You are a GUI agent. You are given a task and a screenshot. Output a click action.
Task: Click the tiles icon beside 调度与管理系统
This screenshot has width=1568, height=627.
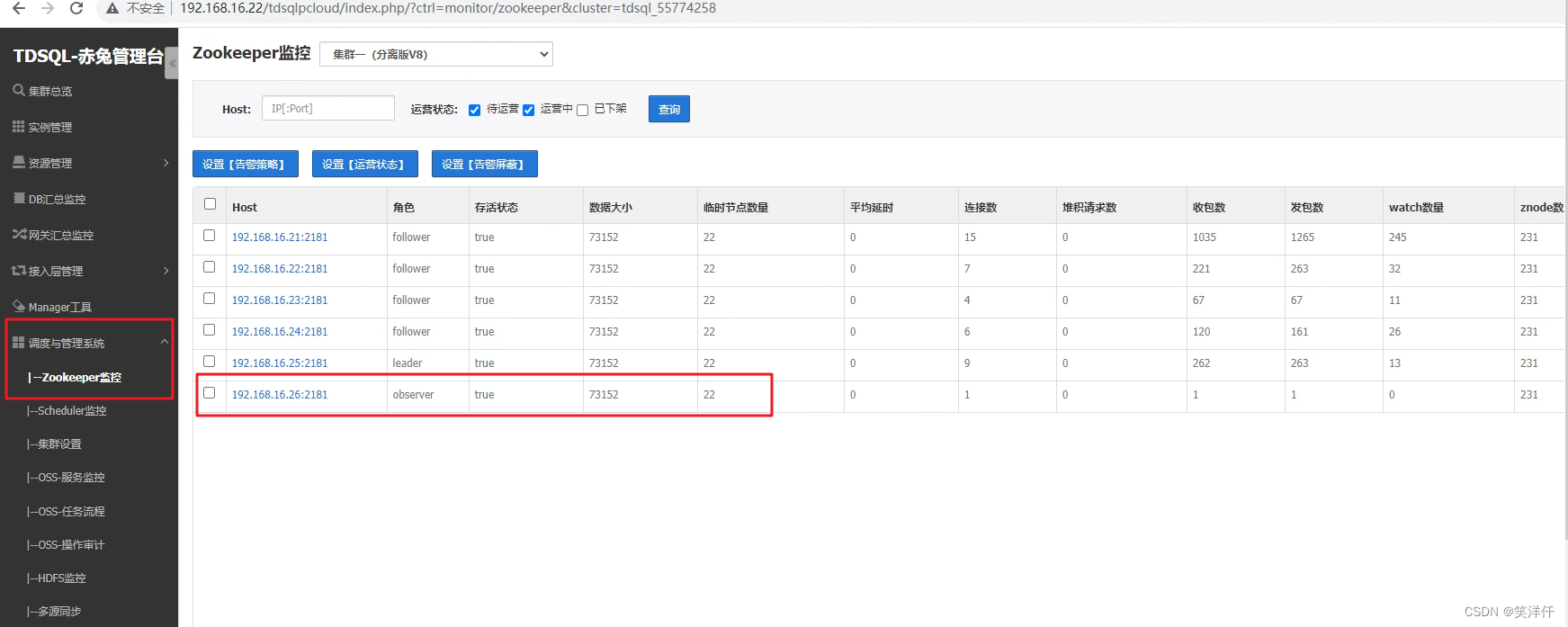click(18, 342)
